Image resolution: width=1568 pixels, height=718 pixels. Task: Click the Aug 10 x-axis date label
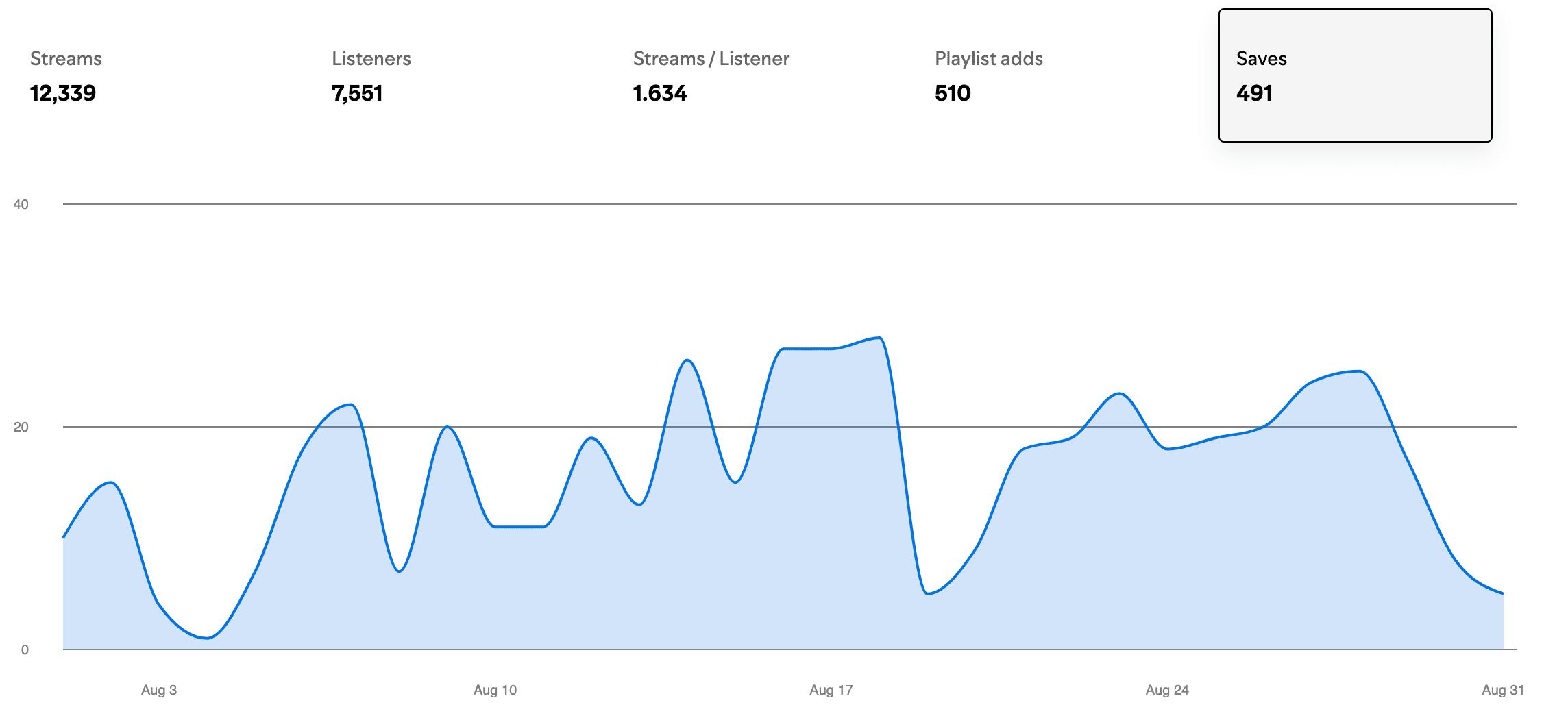(495, 690)
